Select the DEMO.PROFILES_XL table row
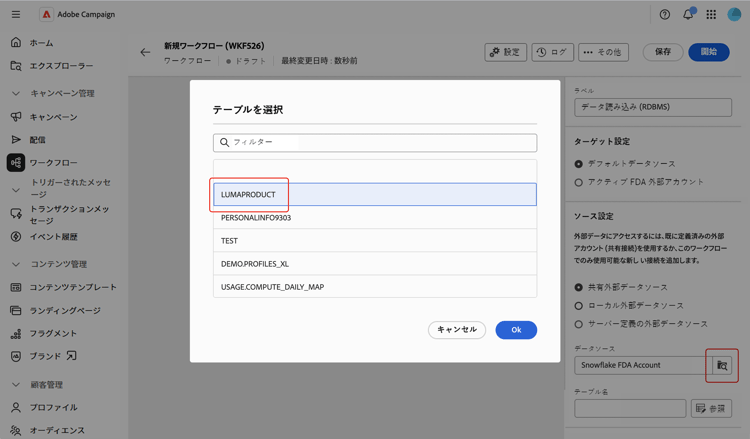 375,263
